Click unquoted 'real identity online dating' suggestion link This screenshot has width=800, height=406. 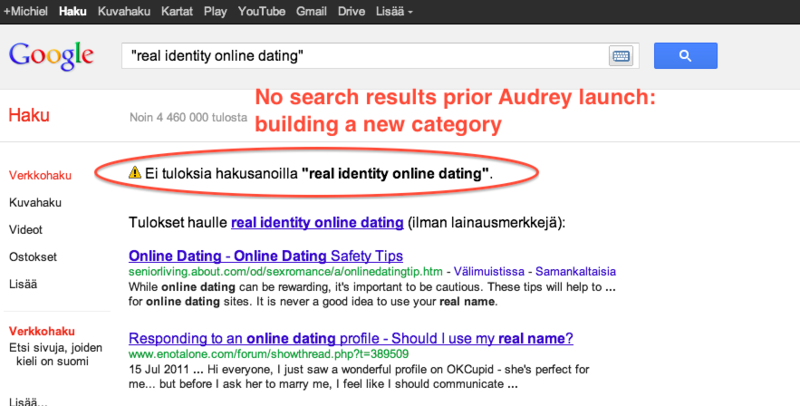point(317,223)
